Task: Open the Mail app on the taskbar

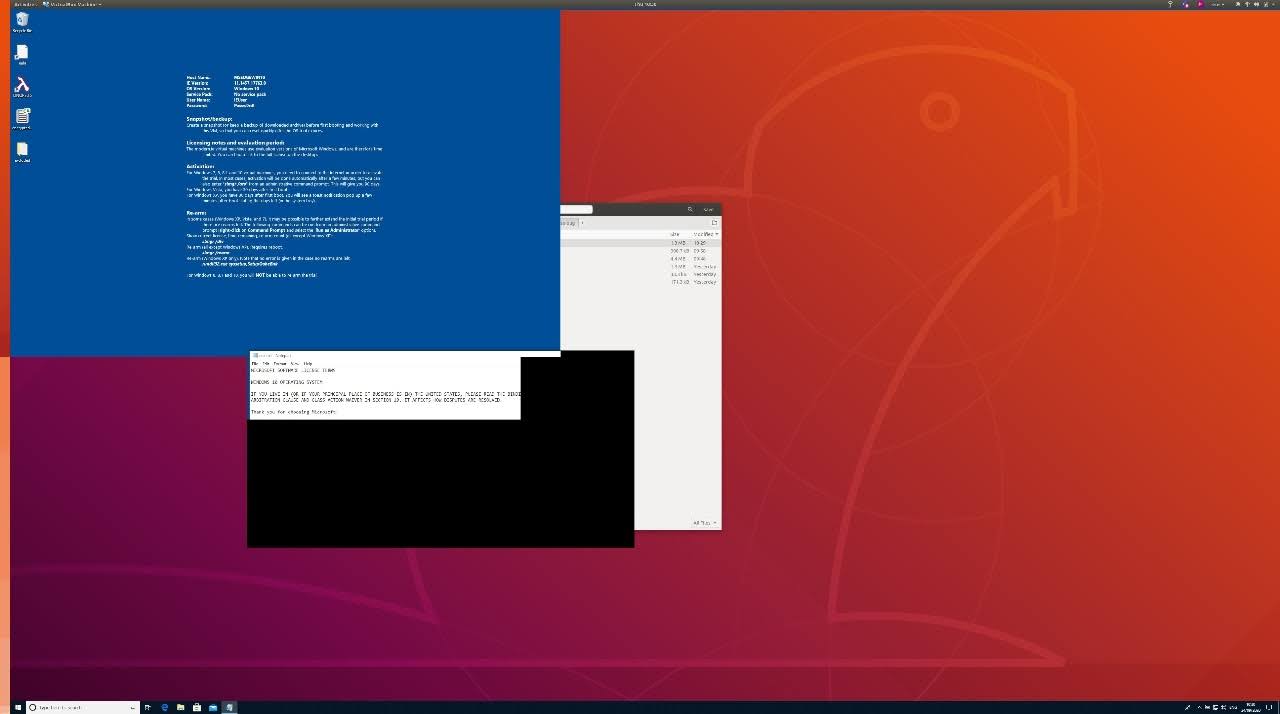Action: (x=213, y=707)
